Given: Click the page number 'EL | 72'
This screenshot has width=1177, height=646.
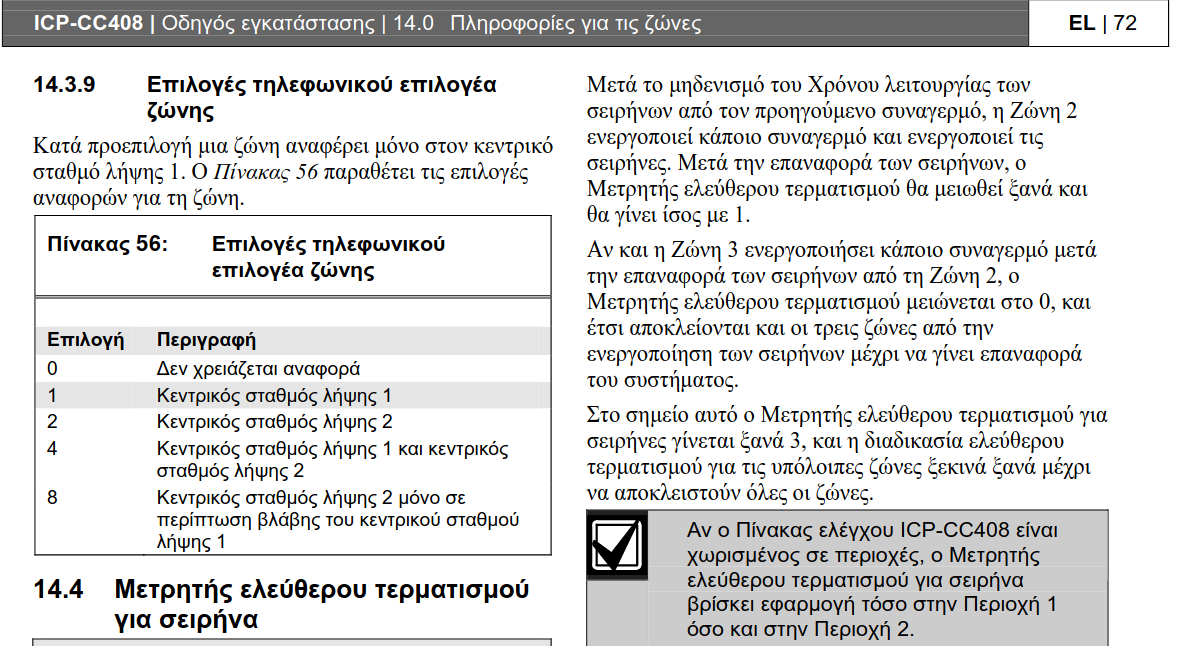Looking at the screenshot, I should point(1102,23).
